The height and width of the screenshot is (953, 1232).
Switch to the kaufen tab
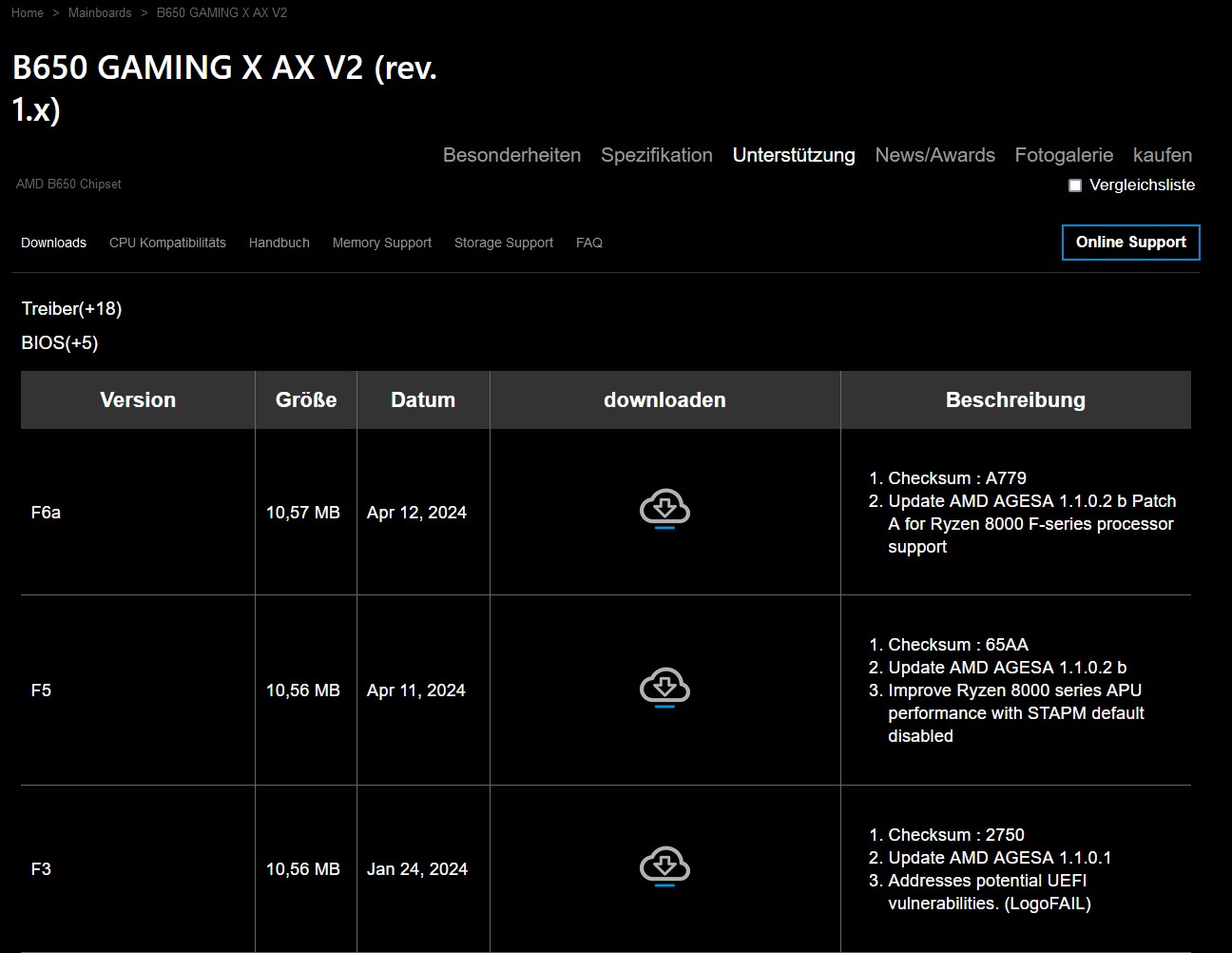[1163, 155]
